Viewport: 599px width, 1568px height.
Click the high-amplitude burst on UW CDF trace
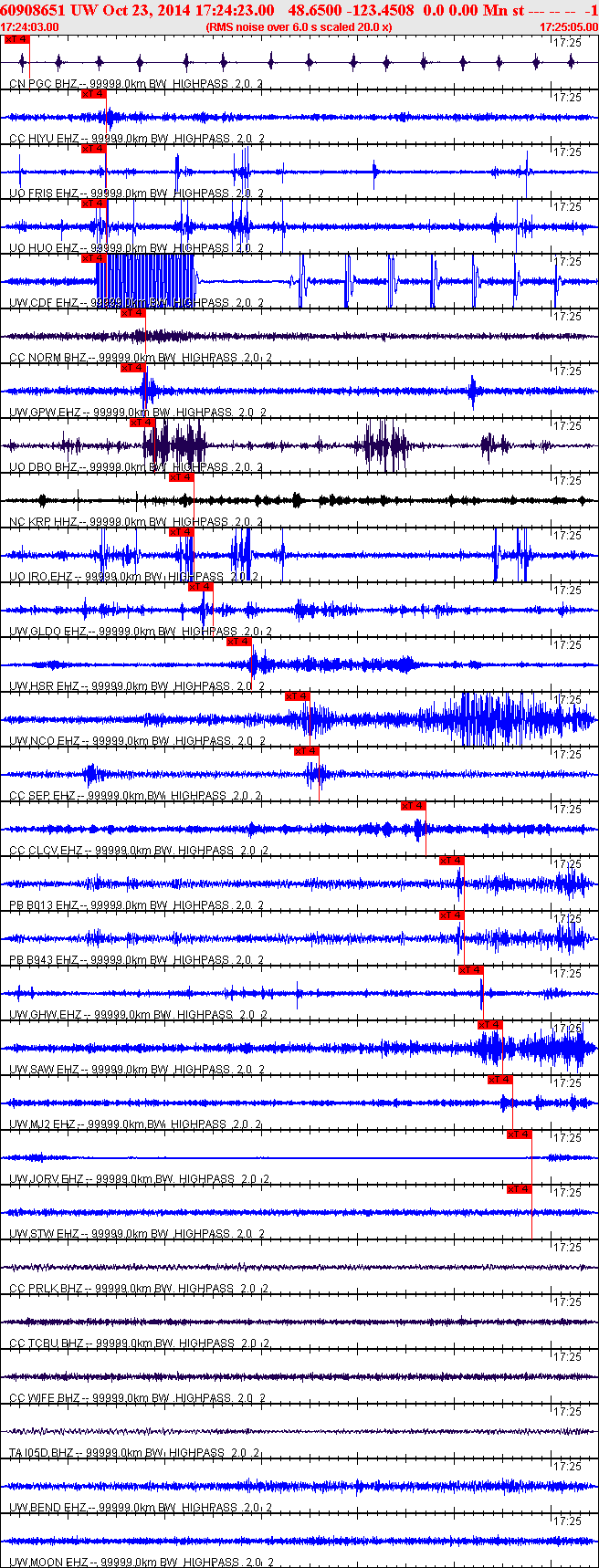(x=146, y=281)
